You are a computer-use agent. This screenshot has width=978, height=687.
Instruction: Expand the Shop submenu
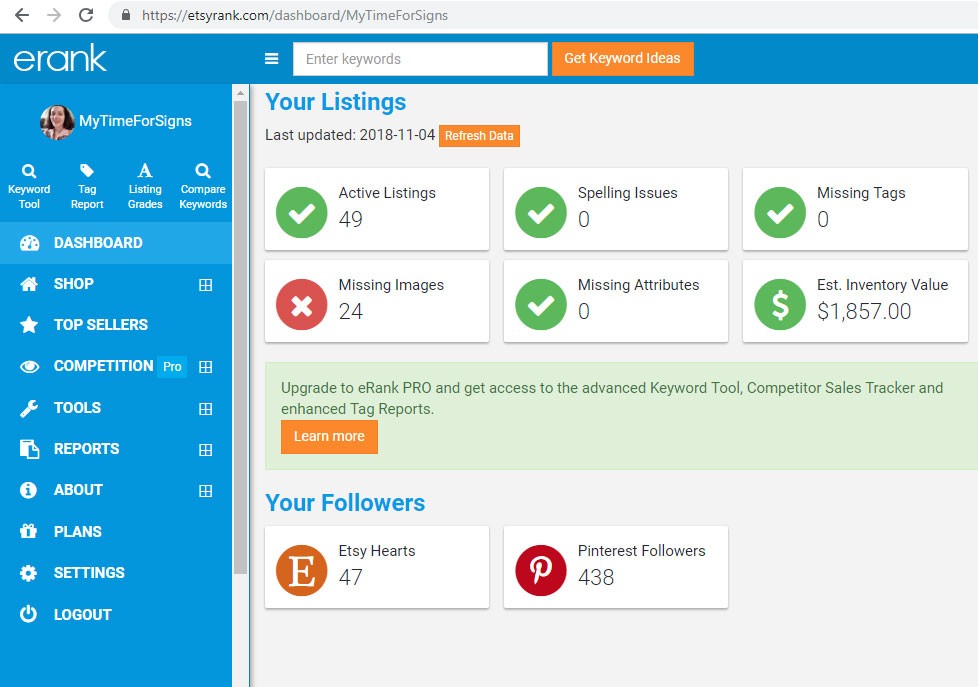click(205, 285)
